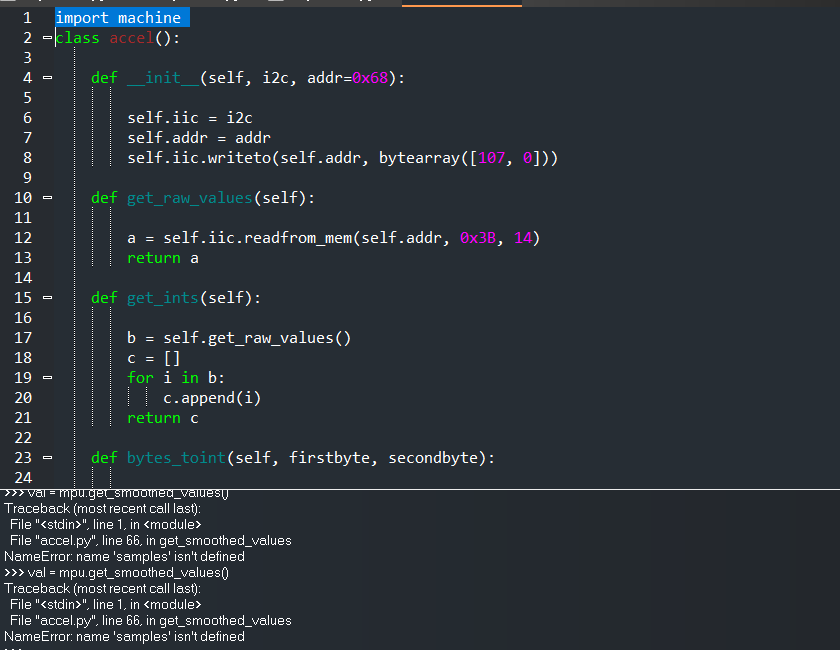Click 'self.addr = addr' statement
This screenshot has height=650, width=840.
(199, 138)
